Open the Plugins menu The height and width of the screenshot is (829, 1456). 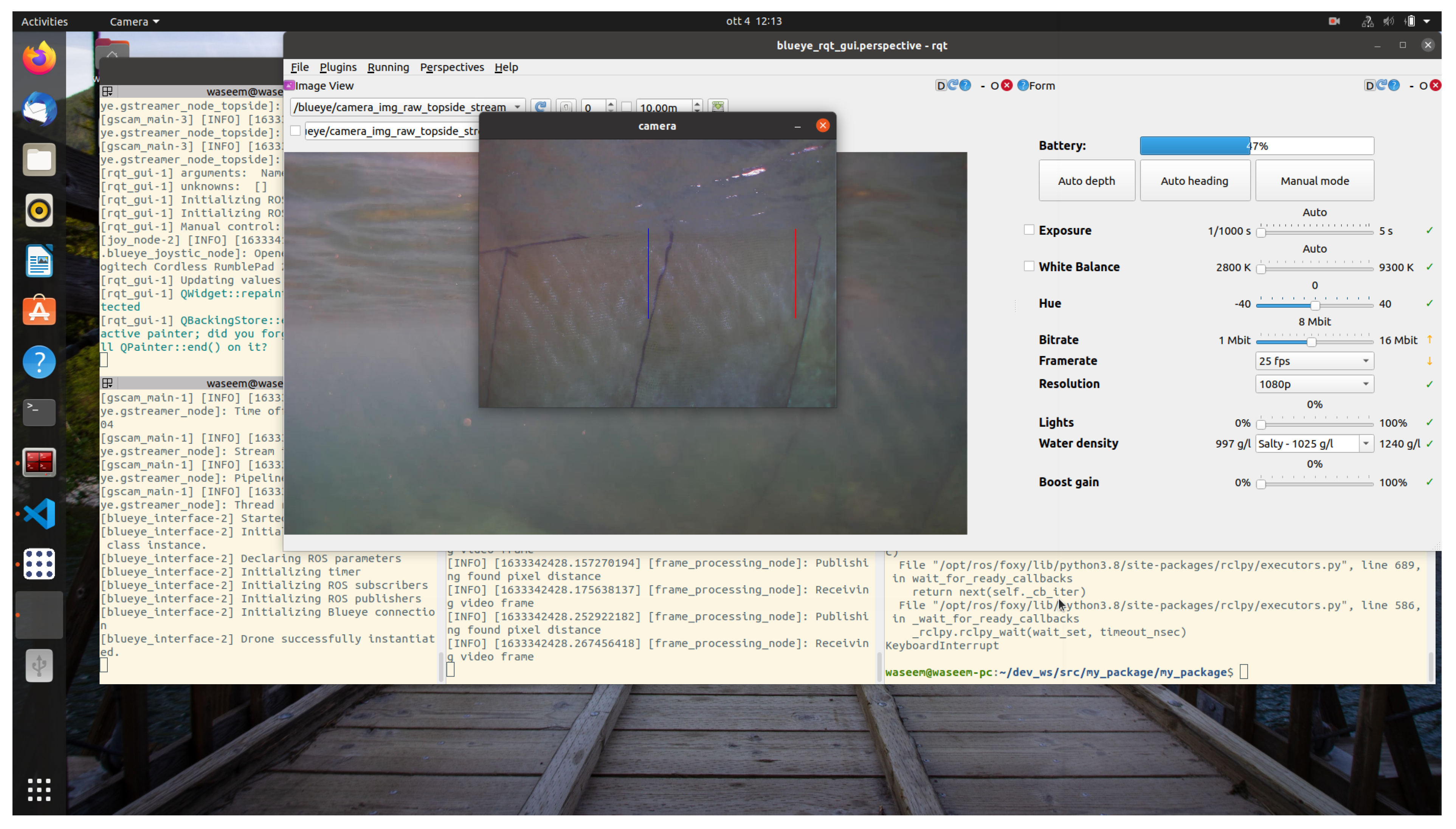tap(338, 67)
